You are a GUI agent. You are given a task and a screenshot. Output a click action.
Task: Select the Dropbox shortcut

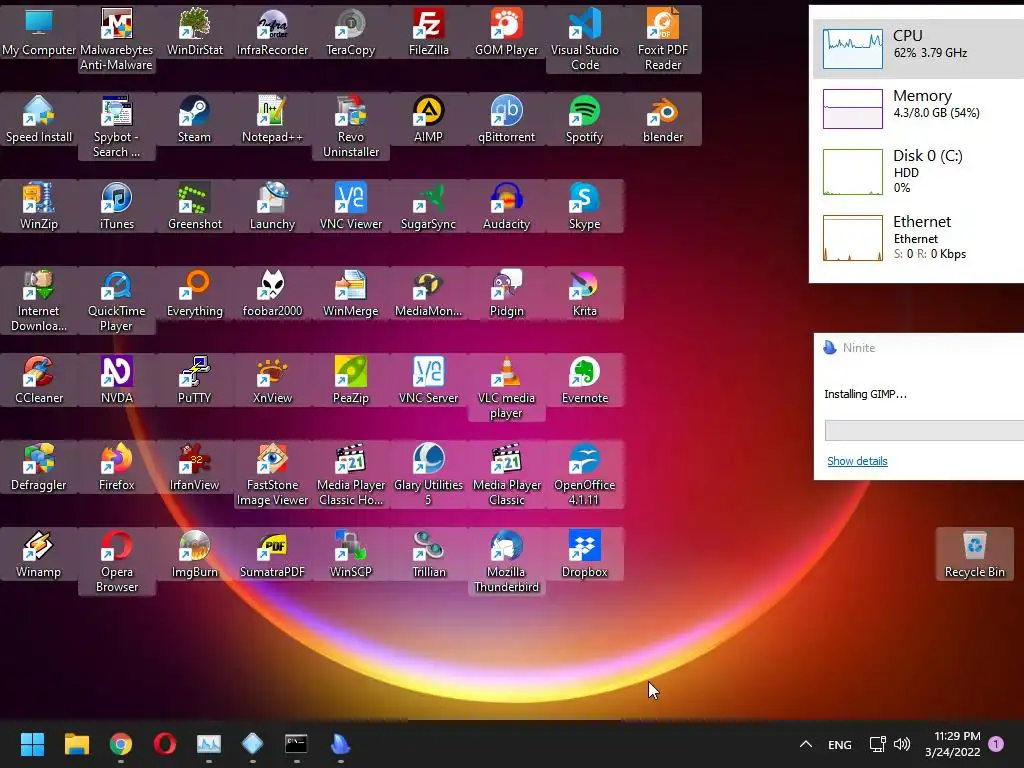(584, 553)
